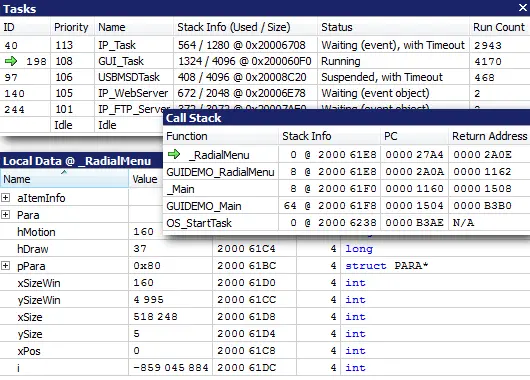530x380 pixels.
Task: Expand the Para structure
Action: pyautogui.click(x=5, y=215)
